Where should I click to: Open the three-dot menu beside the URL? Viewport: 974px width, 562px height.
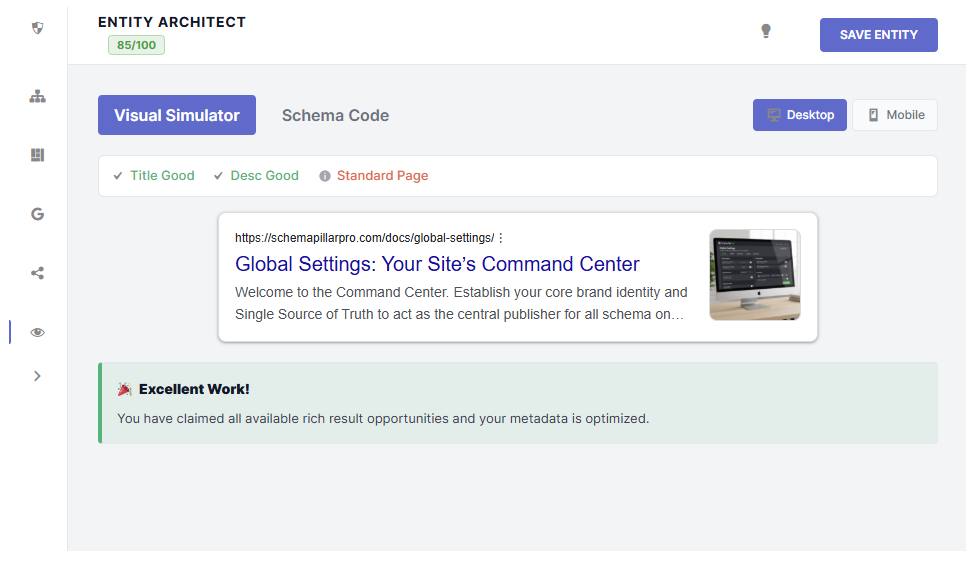tap(501, 238)
